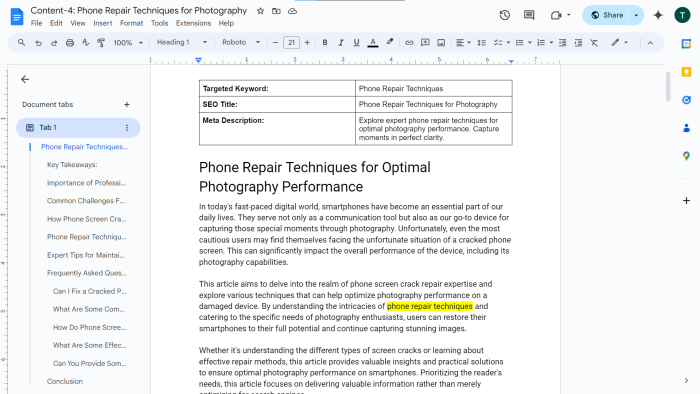Open File menu
This screenshot has width=700, height=394.
[x=36, y=23]
